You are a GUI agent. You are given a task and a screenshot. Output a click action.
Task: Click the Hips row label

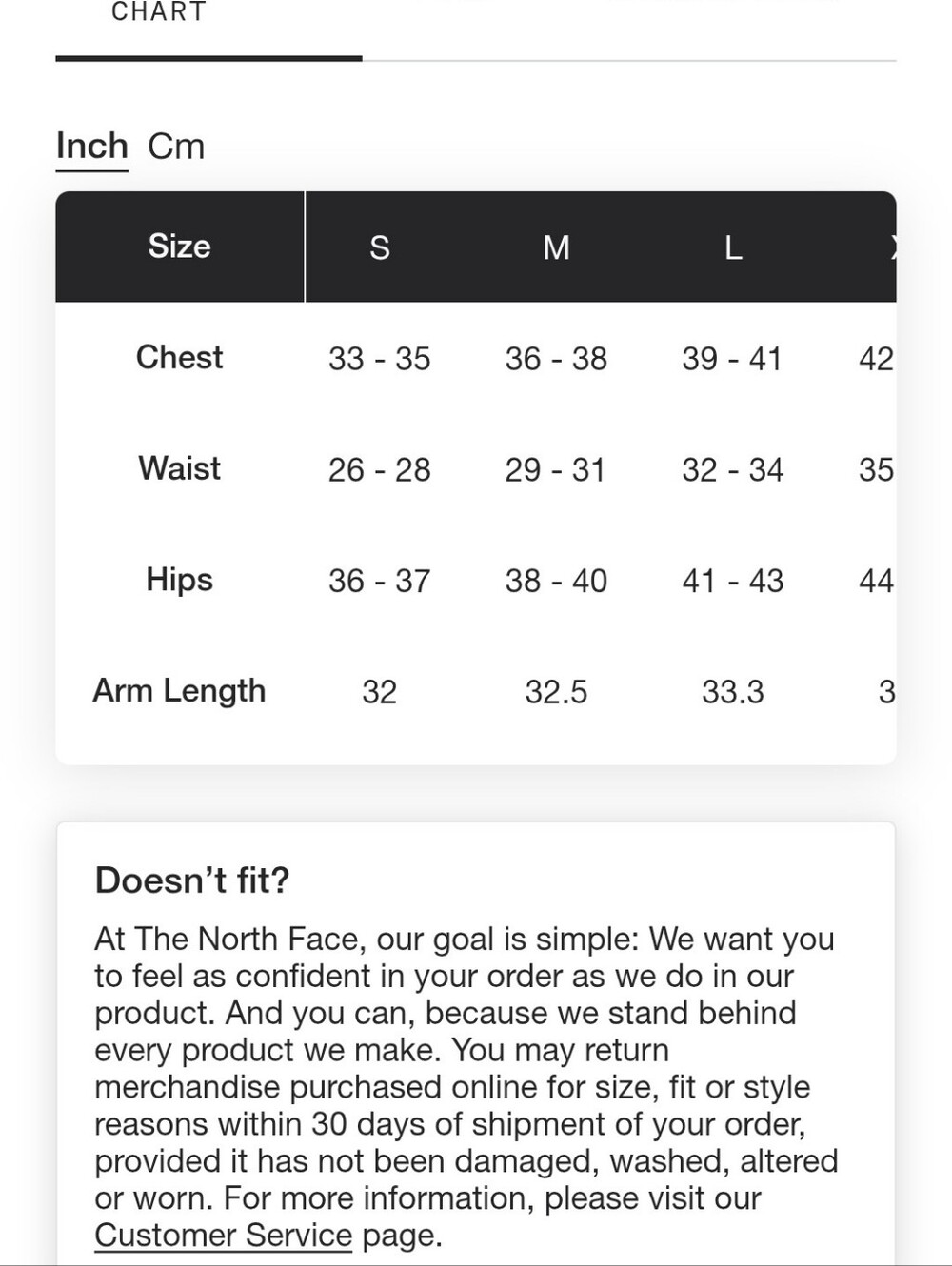(179, 579)
